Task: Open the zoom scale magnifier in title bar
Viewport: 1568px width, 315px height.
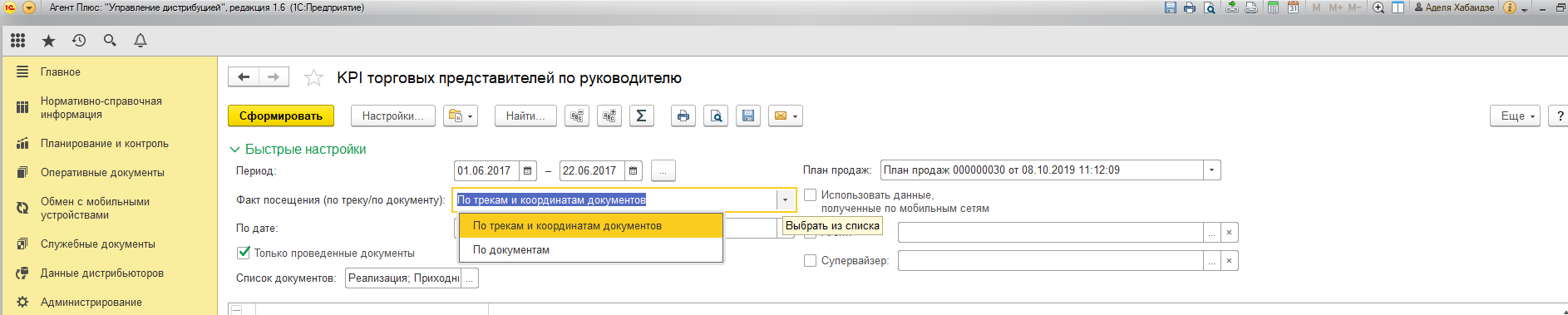Action: point(1378,7)
